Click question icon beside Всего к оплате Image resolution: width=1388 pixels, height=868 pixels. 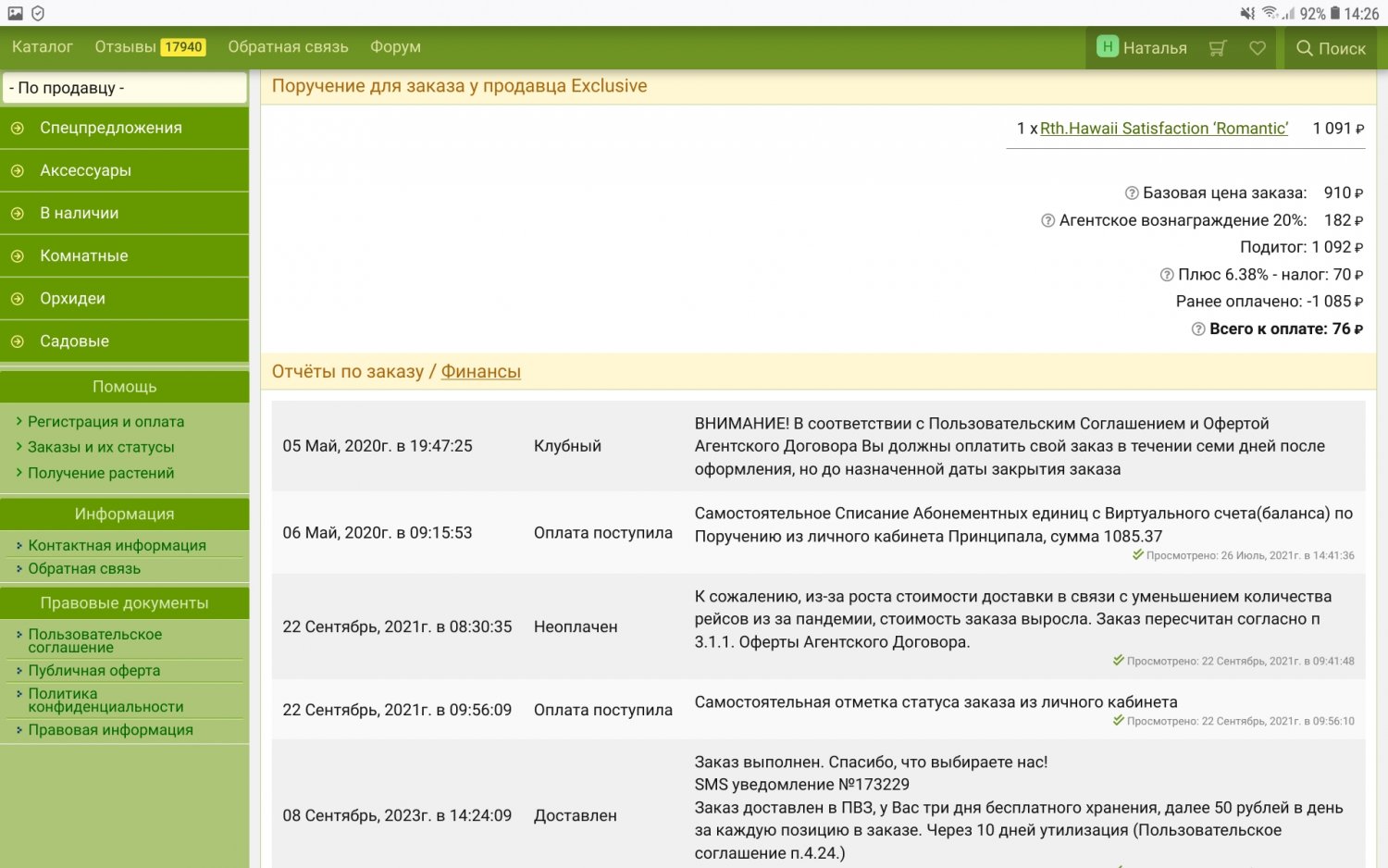tap(1197, 329)
